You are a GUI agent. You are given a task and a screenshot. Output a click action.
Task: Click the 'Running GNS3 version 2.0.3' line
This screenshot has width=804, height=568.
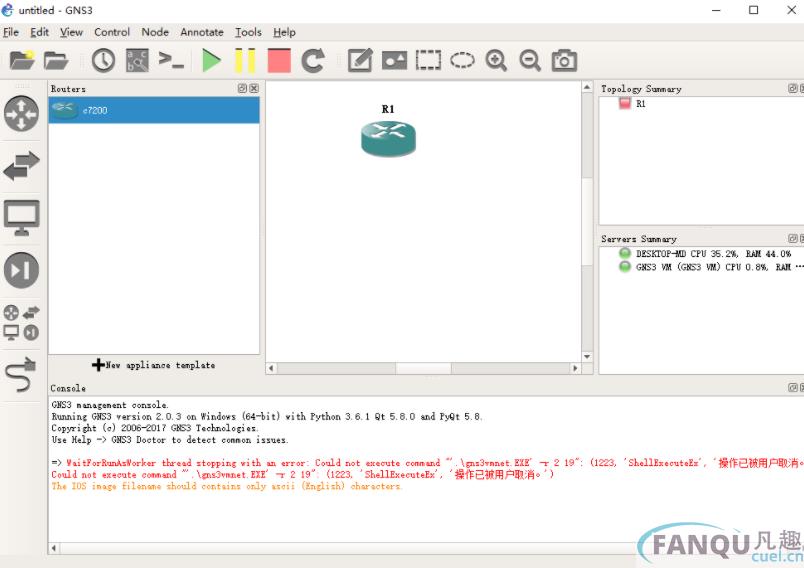(x=267, y=417)
